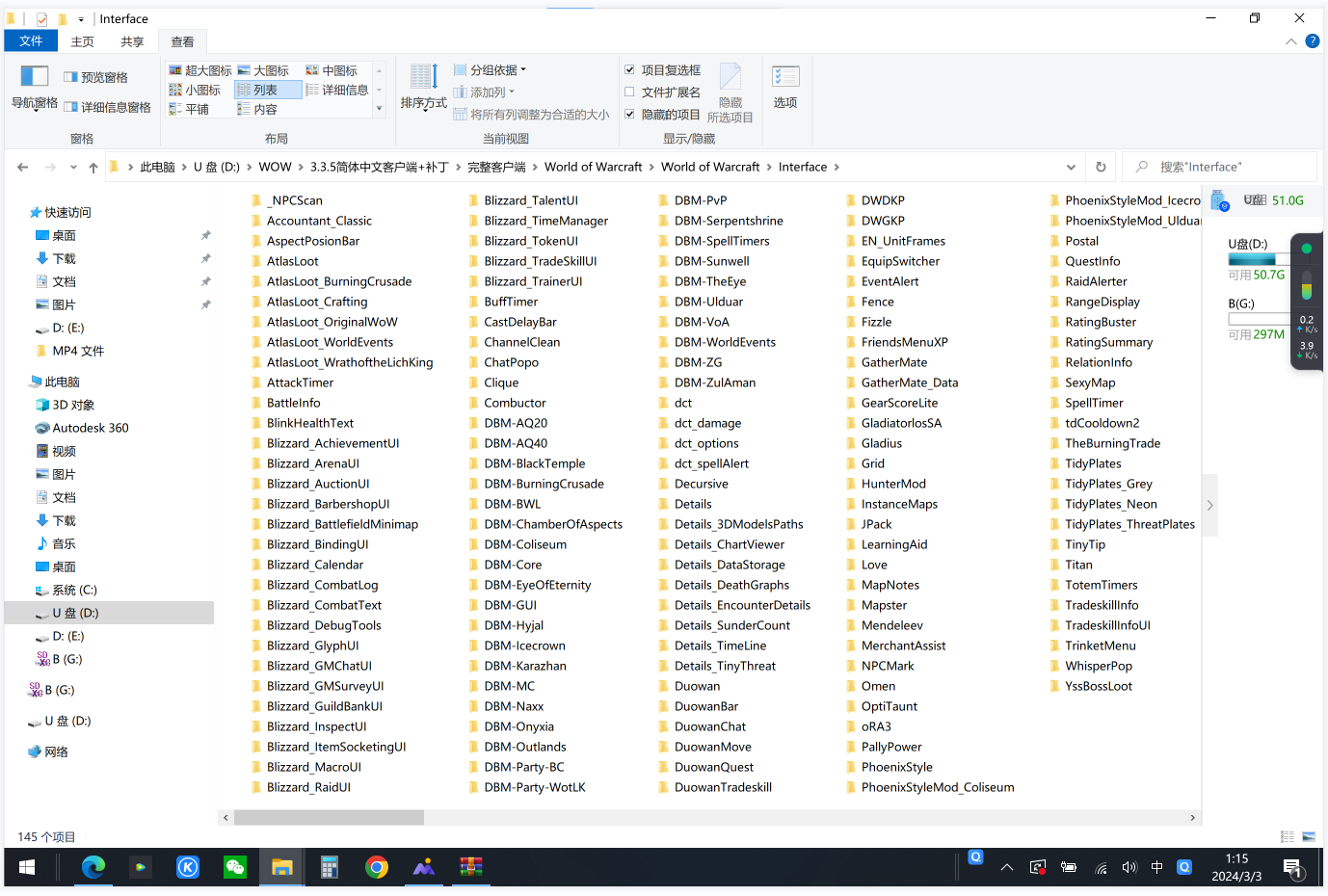Click the Properties icon in title bar
This screenshot has height=896, width=1328.
pos(41,18)
